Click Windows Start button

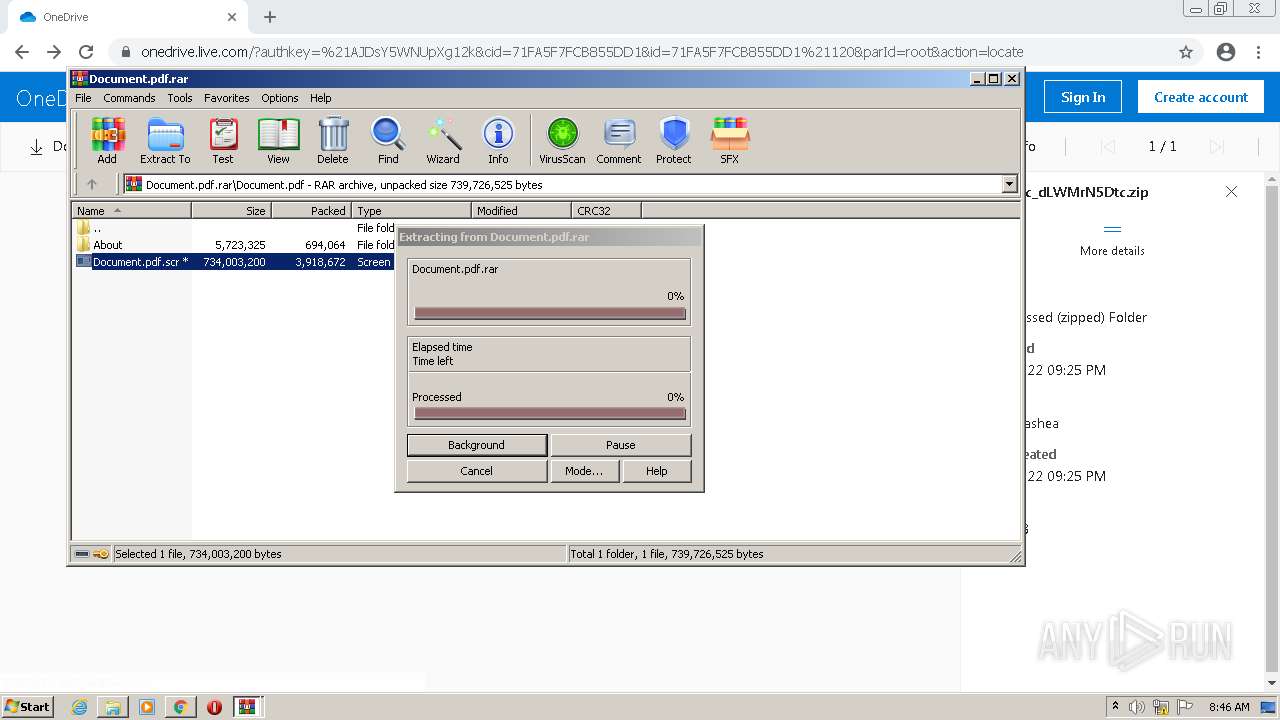[27, 707]
